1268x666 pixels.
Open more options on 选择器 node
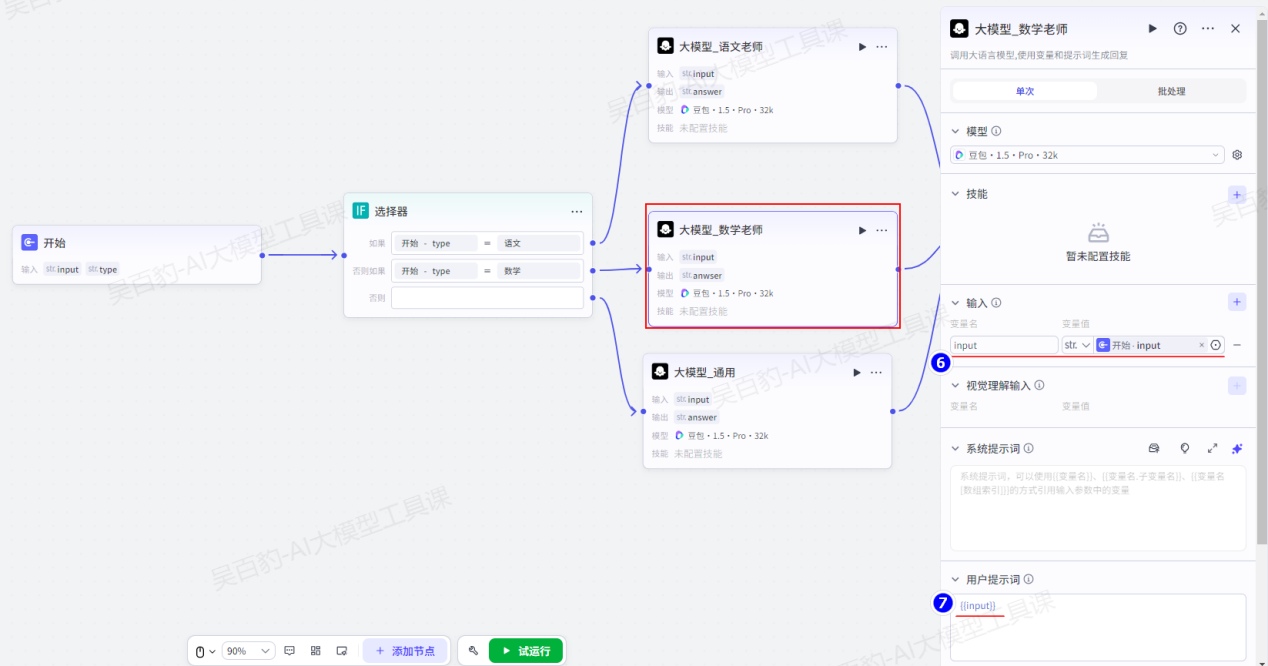point(577,212)
